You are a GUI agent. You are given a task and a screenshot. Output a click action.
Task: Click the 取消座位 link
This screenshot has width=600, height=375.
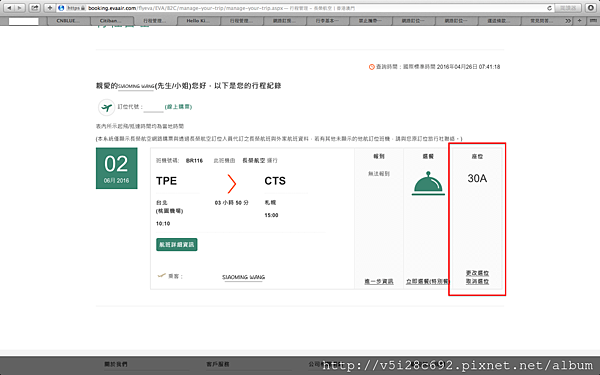[x=477, y=281]
